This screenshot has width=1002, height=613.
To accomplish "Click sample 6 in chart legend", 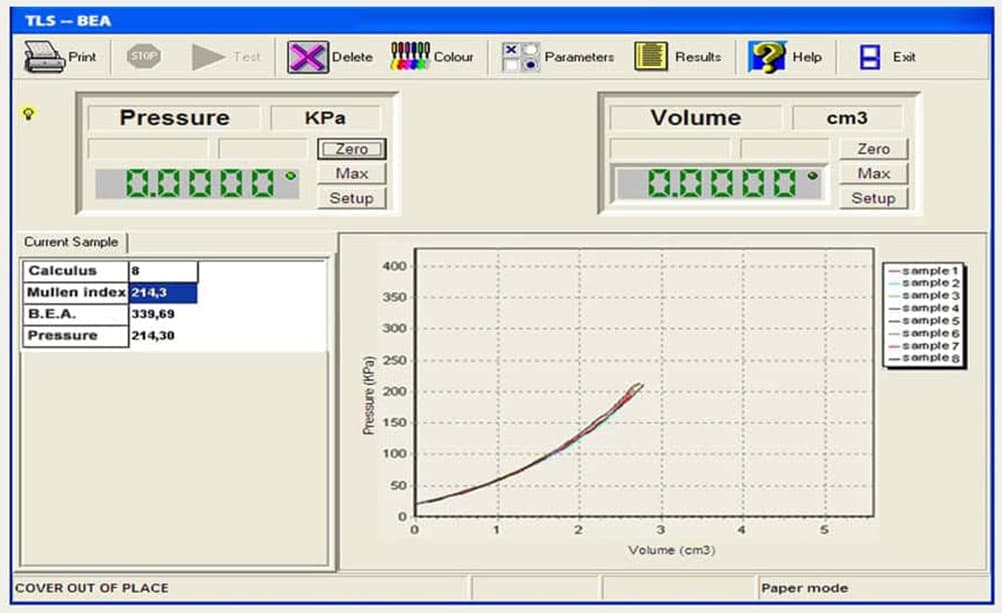I will [924, 333].
